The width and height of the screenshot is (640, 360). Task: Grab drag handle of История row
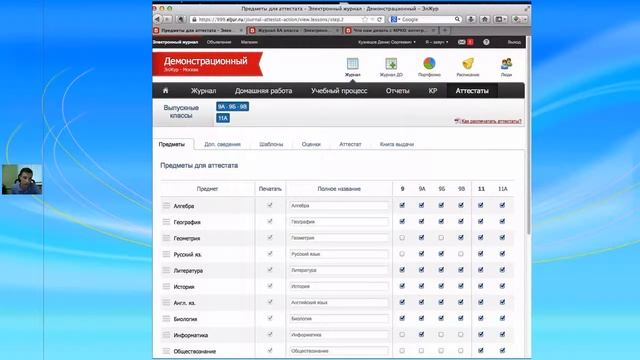click(166, 286)
